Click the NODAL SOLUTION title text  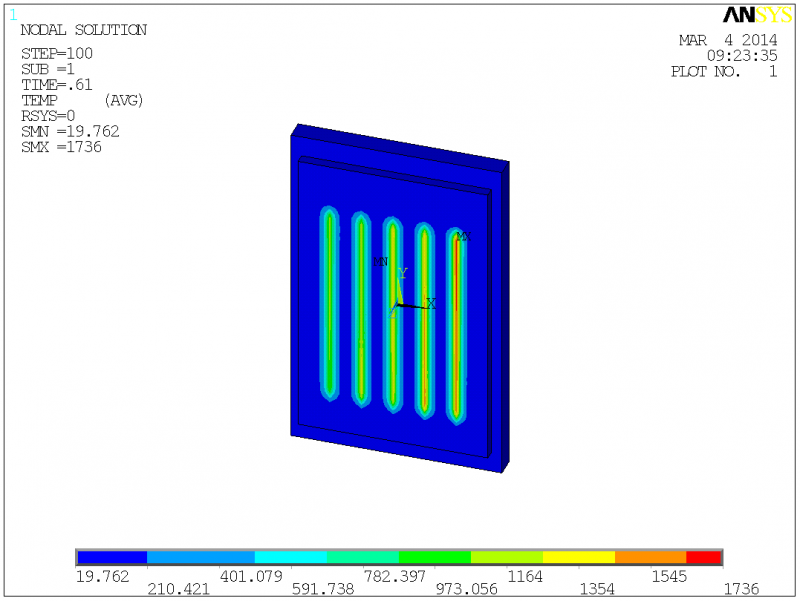[x=84, y=30]
